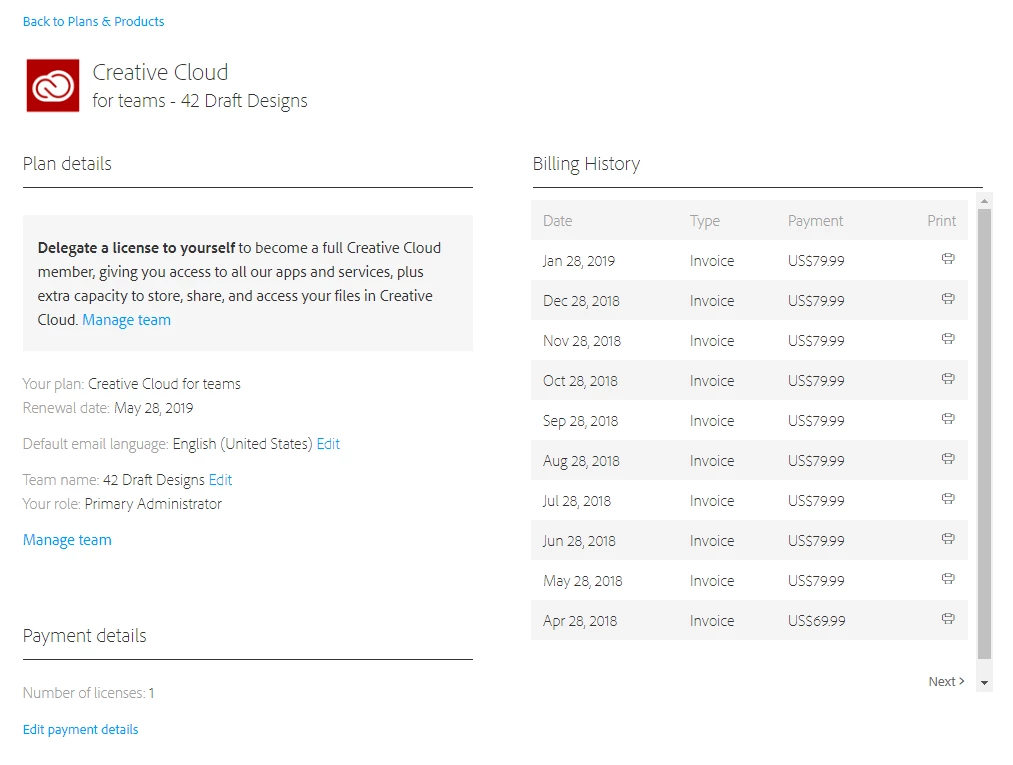Open Manage team link in delegate notice
The width and height of the screenshot is (1013, 765).
tap(126, 320)
